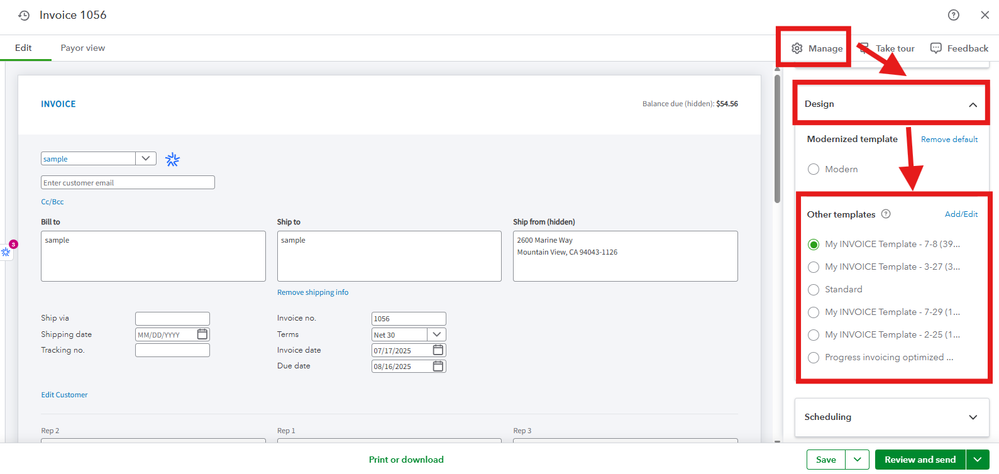This screenshot has height=474, width=999.
Task: Expand the Scheduling section chevron
Action: pyautogui.click(x=973, y=417)
